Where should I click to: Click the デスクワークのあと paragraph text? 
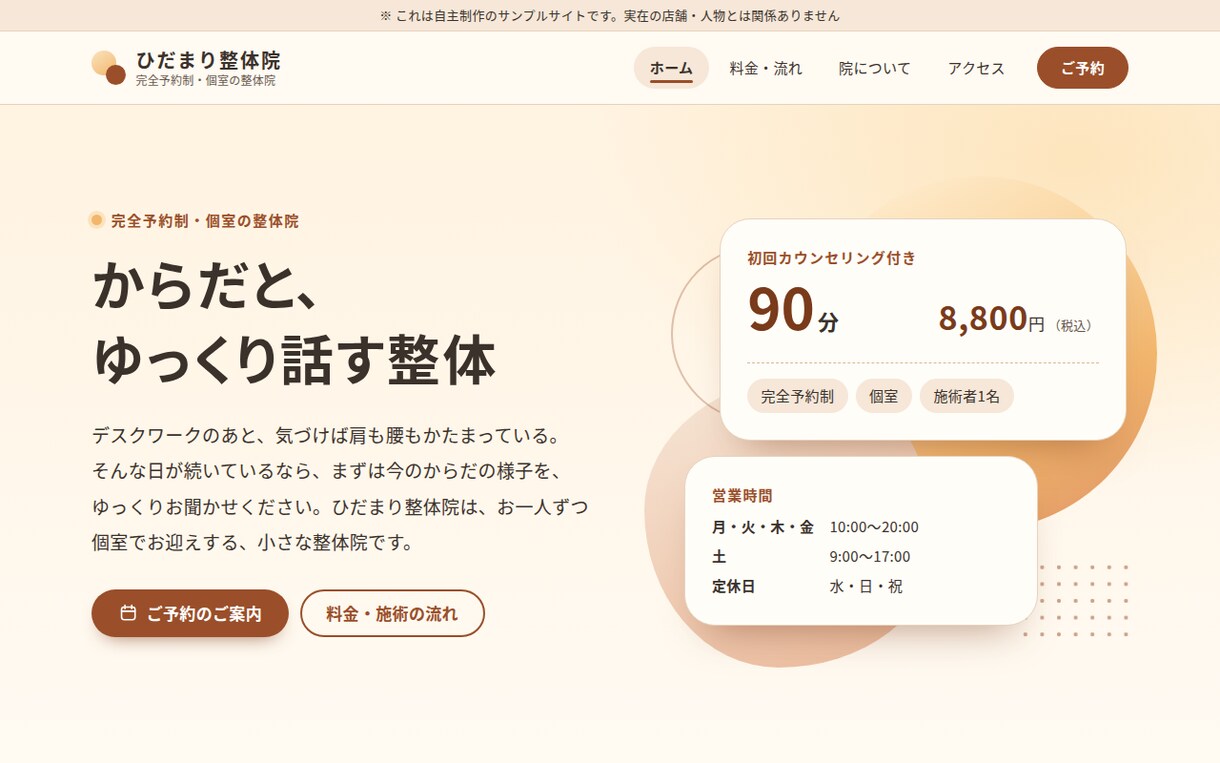tap(340, 489)
